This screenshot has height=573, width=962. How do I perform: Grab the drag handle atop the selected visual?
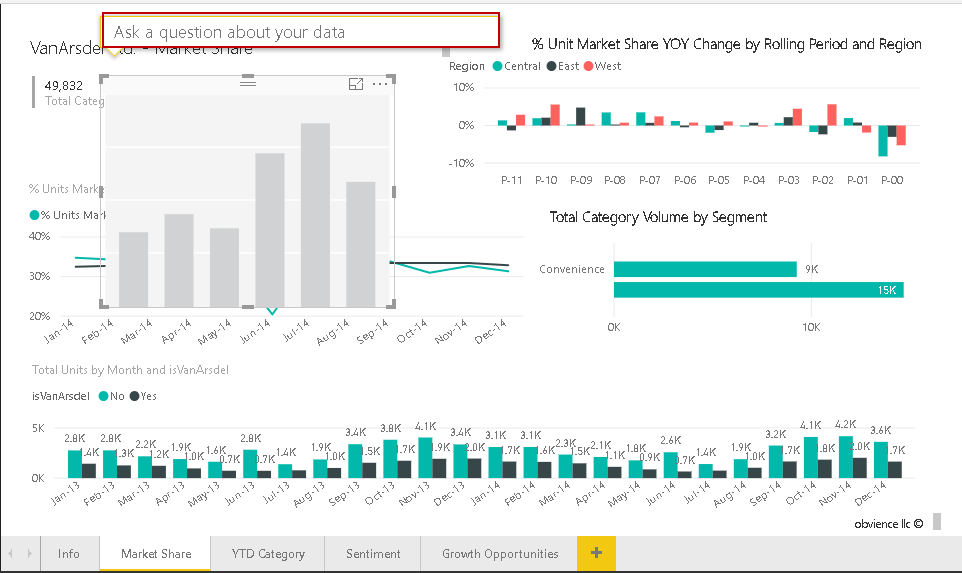pos(248,83)
